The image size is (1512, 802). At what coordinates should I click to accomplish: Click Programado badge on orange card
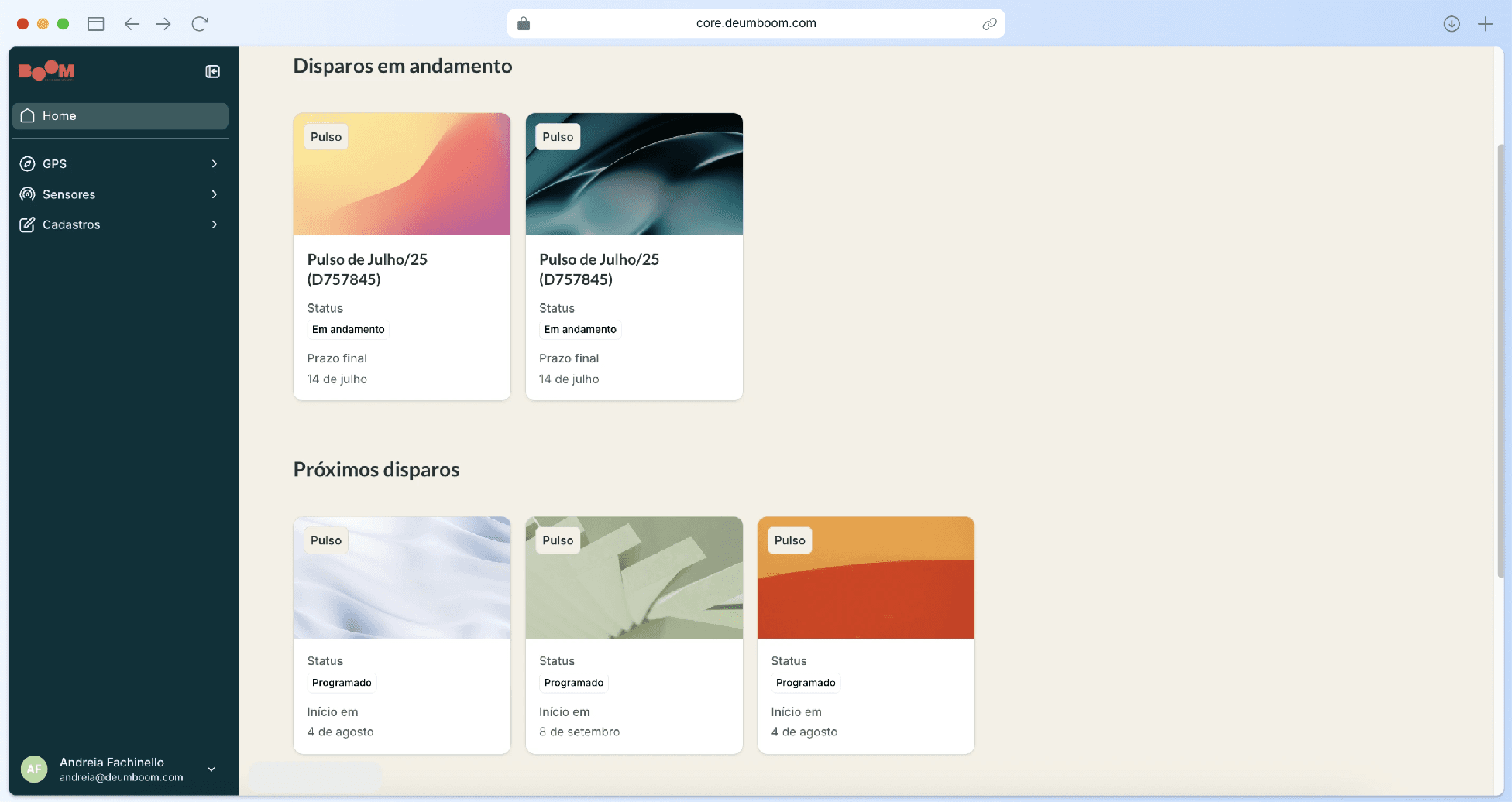[x=806, y=683]
